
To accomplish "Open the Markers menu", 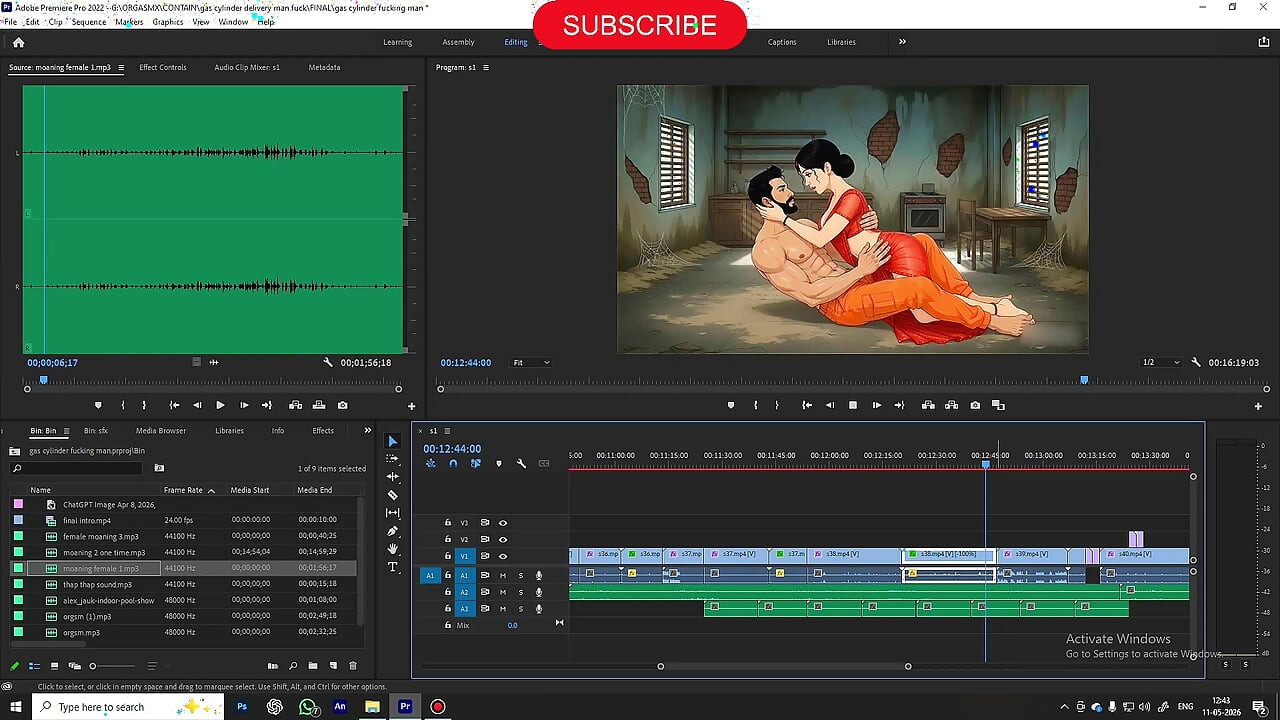I will coord(129,21).
